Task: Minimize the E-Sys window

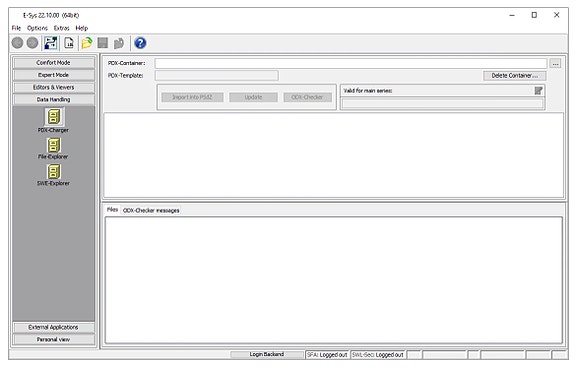Action: point(512,15)
